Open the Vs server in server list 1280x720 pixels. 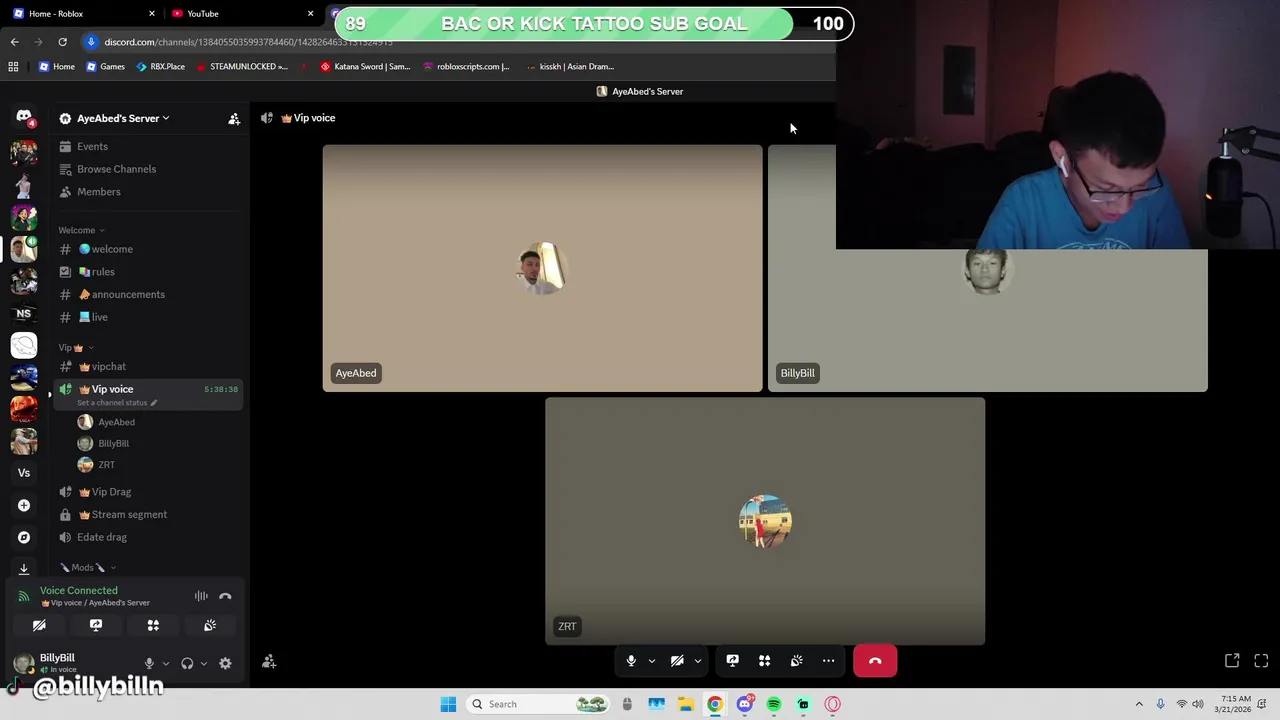pyautogui.click(x=24, y=473)
